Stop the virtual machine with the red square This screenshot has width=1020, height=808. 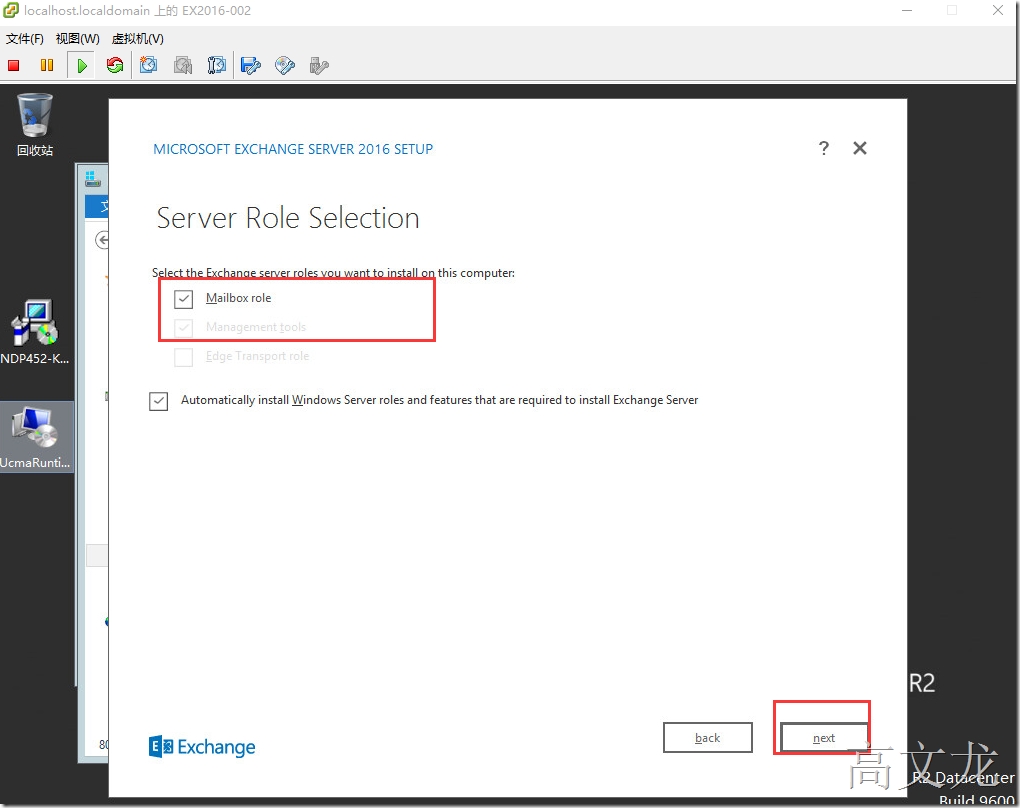pos(14,65)
